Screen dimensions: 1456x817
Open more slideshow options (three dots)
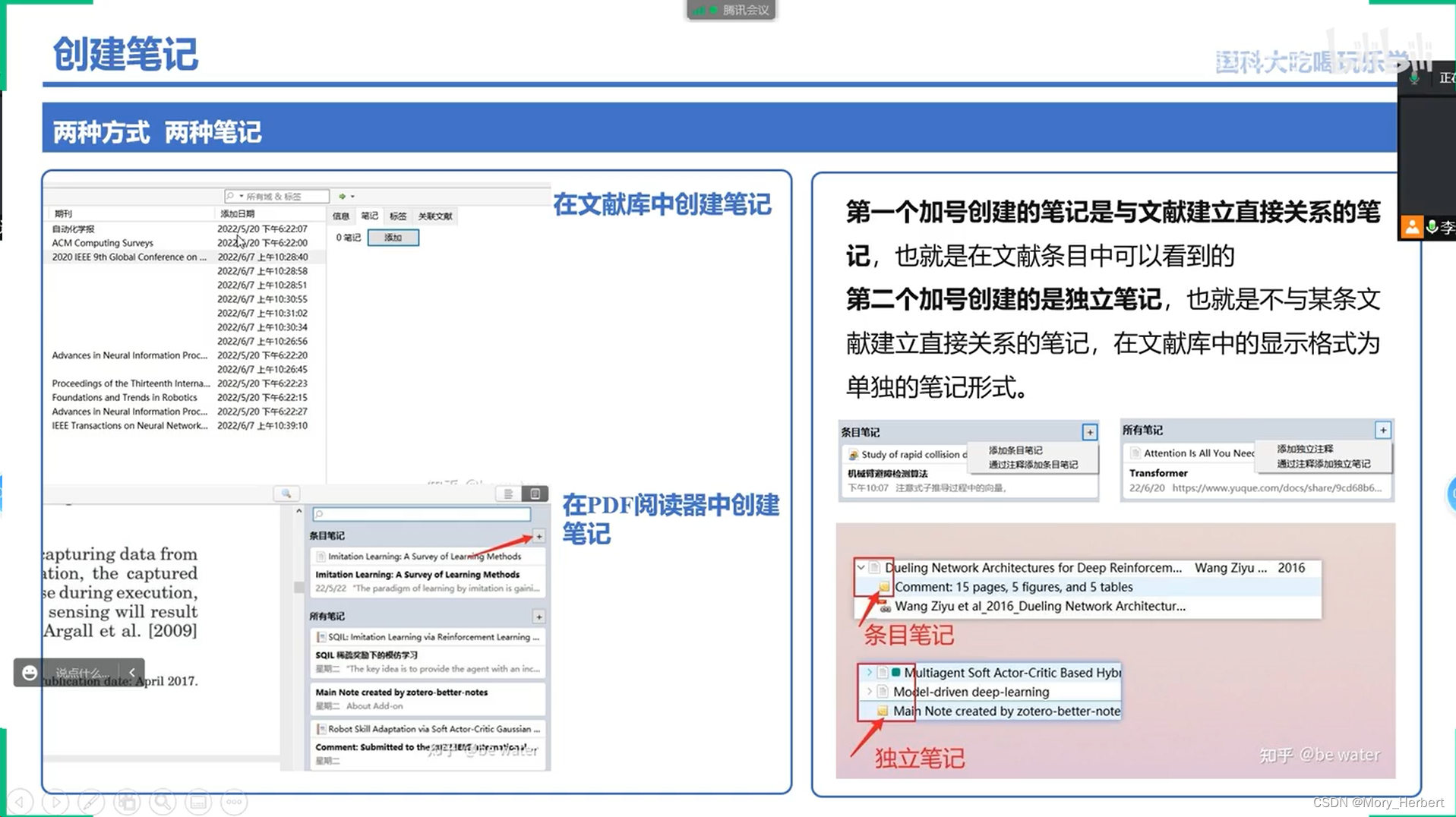tap(234, 801)
